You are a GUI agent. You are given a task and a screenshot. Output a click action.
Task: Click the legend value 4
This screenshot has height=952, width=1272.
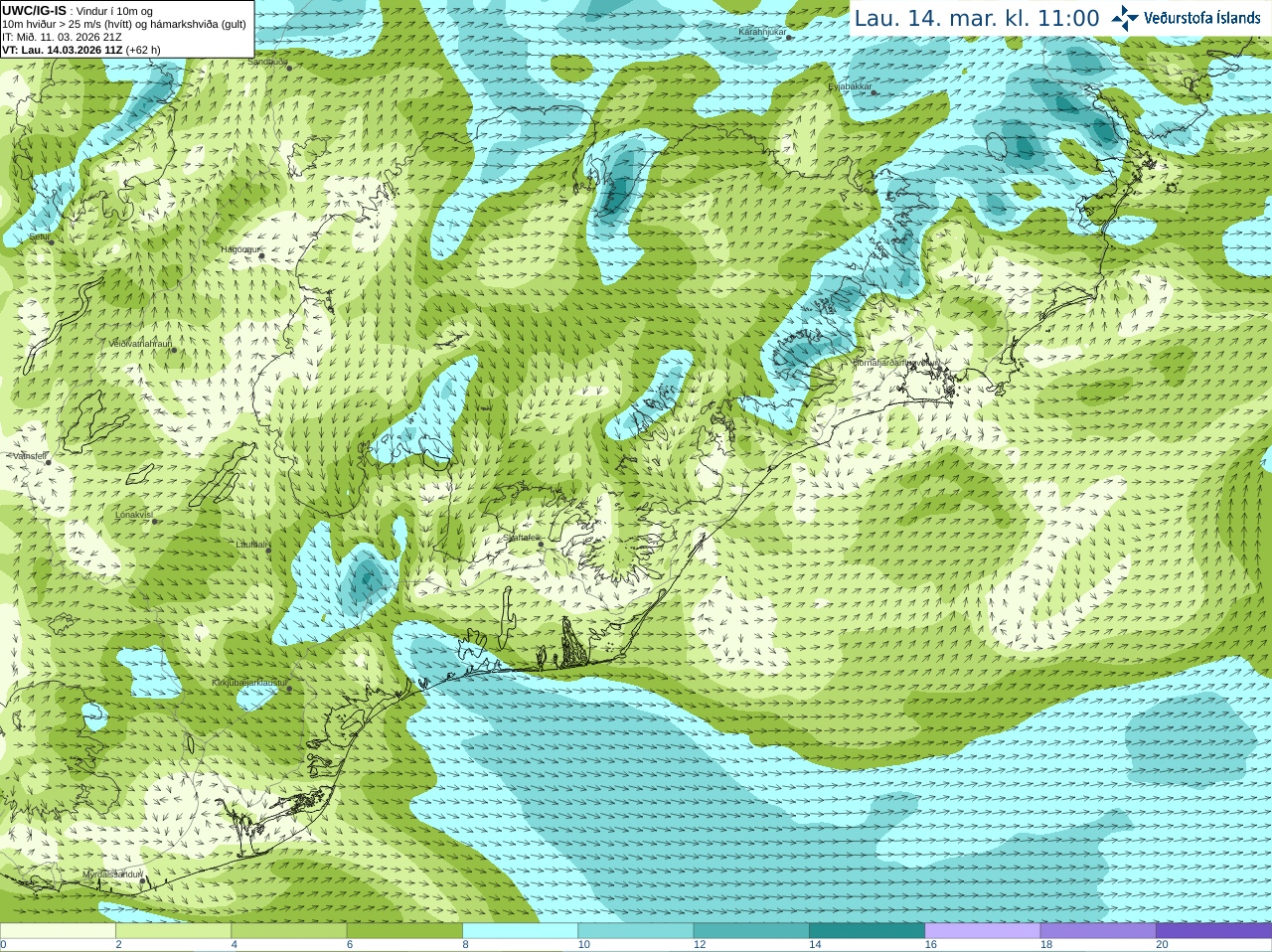coord(234,945)
